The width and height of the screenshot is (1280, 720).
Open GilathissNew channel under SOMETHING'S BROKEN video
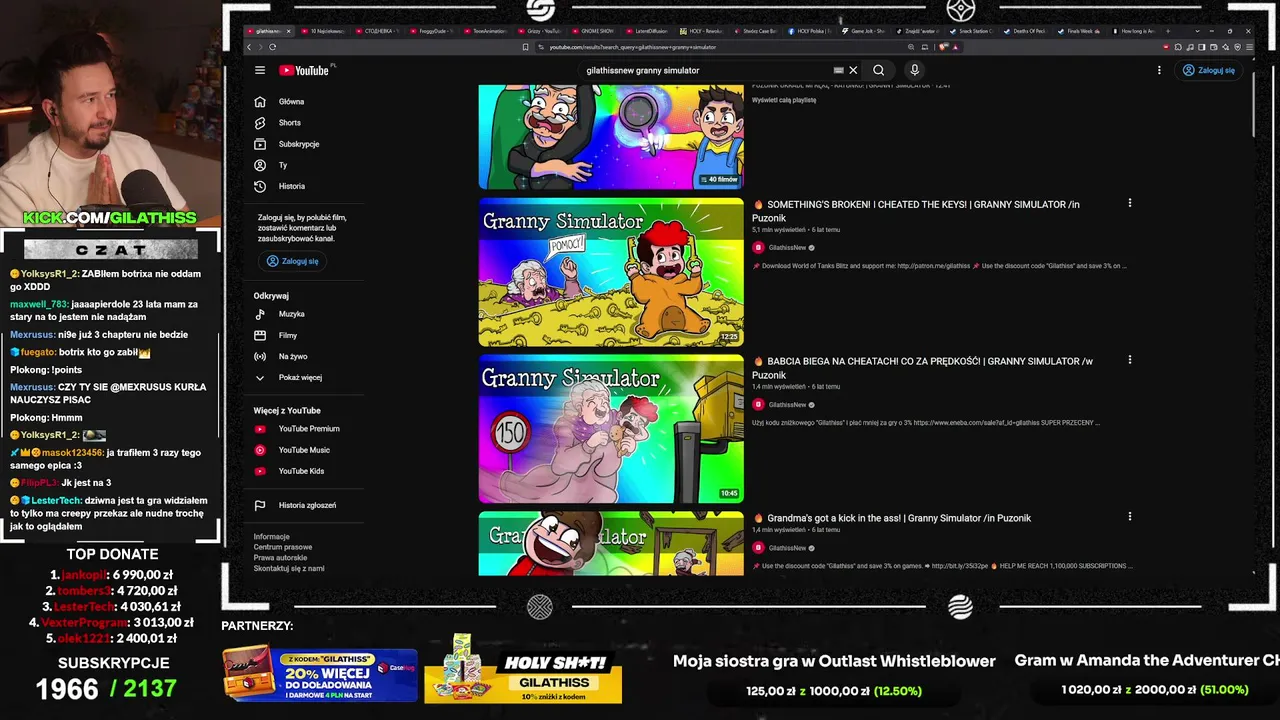coord(786,248)
